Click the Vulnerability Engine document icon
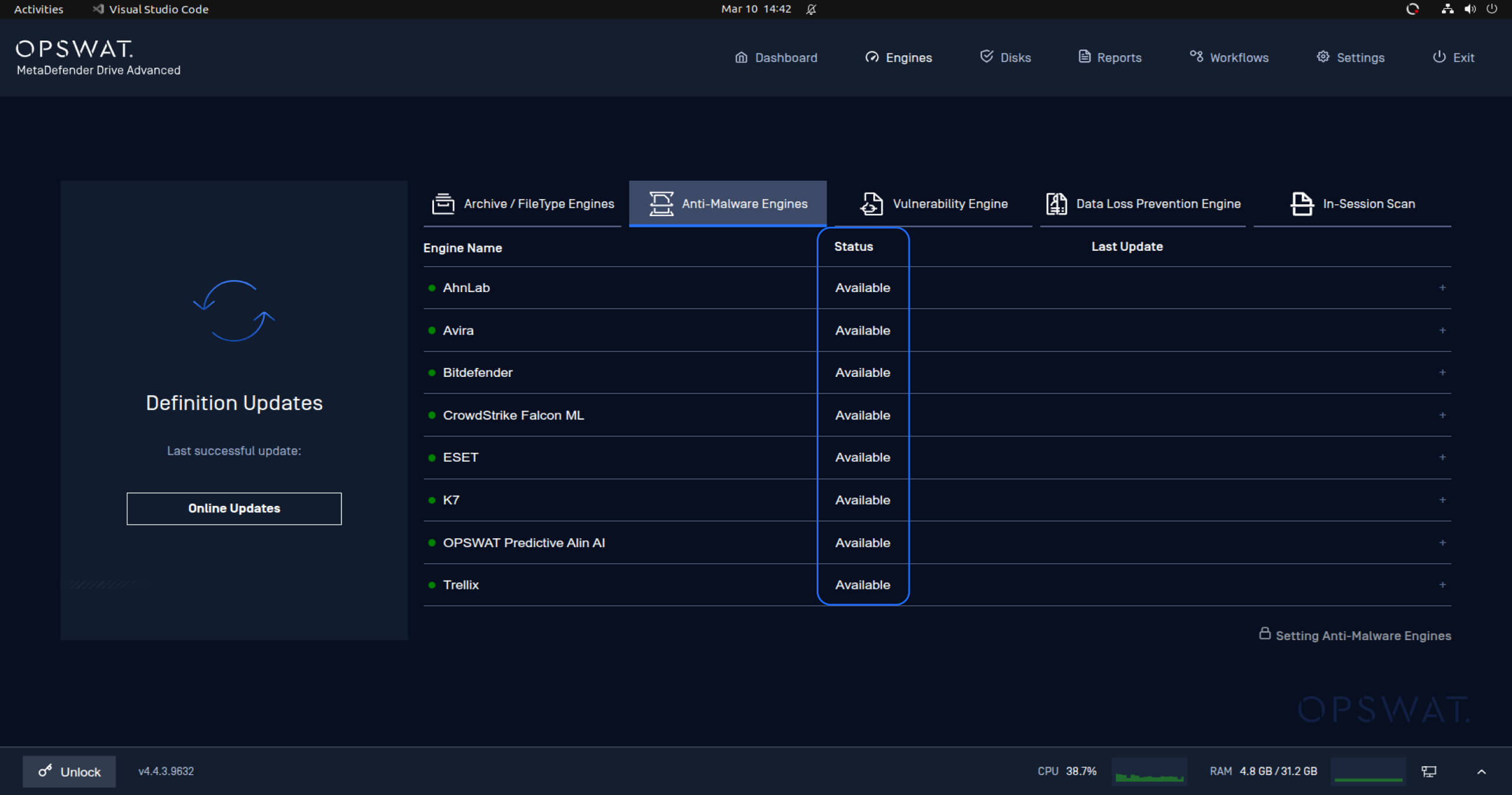This screenshot has height=795, width=1512. 871,204
